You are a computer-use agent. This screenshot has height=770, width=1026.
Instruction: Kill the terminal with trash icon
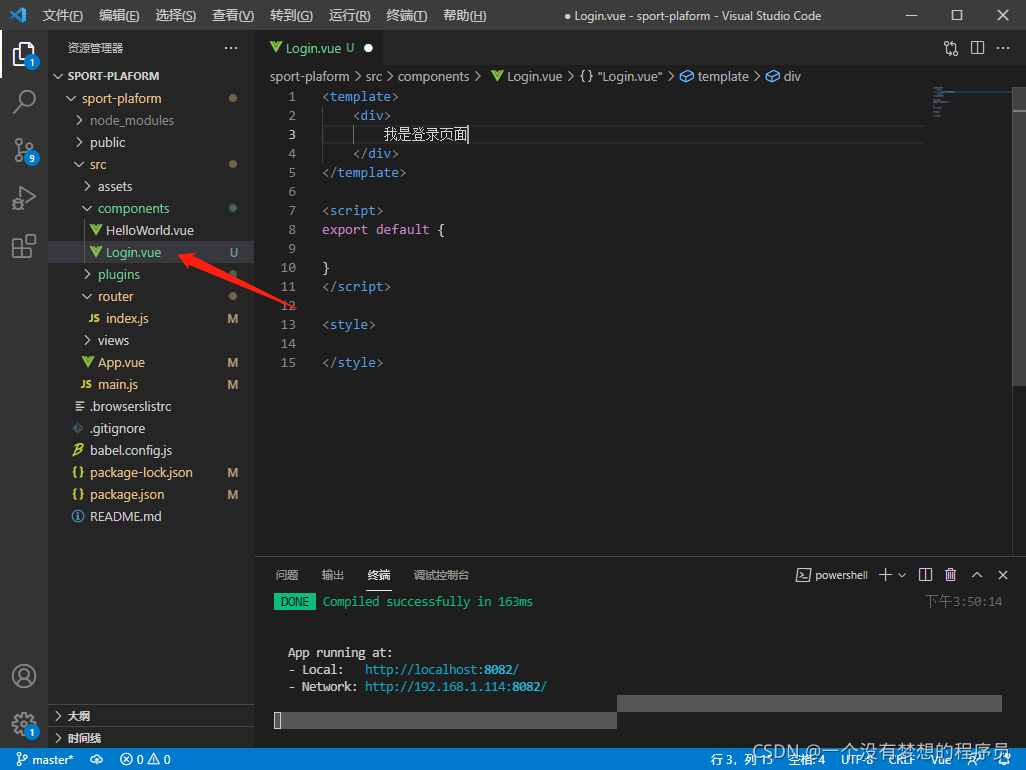(x=951, y=574)
